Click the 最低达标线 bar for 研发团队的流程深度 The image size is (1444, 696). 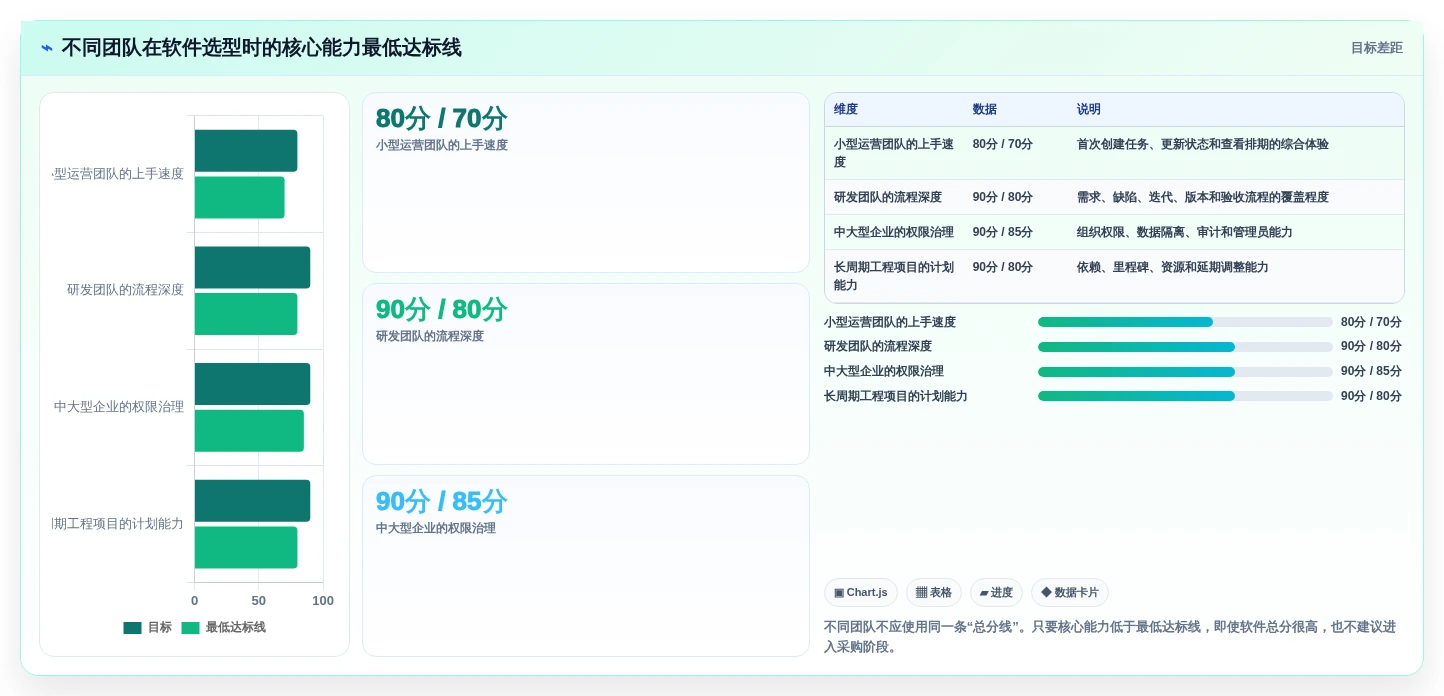pyautogui.click(x=246, y=314)
